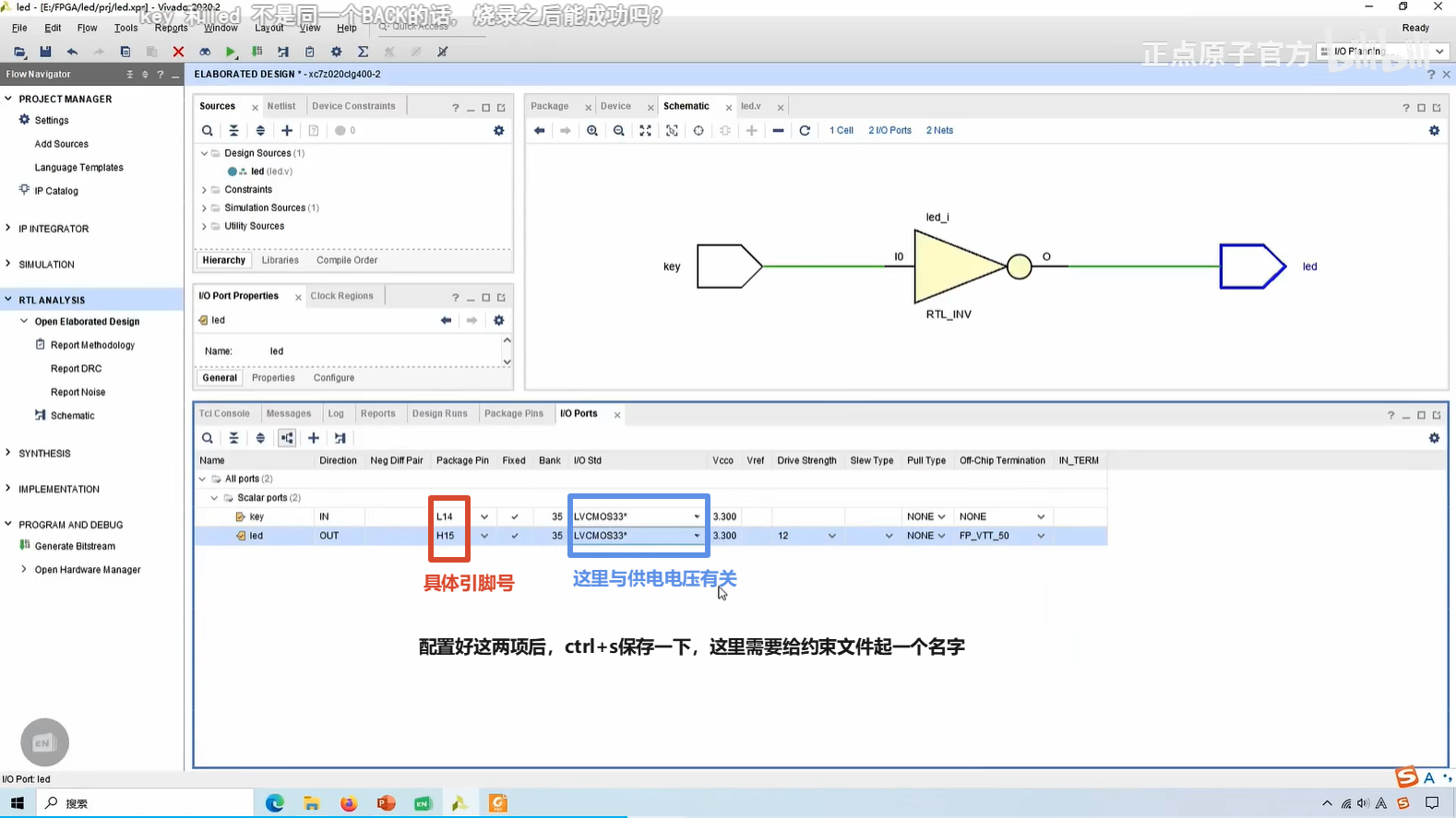
Task: Switch to the Package Pins tab
Action: click(514, 413)
